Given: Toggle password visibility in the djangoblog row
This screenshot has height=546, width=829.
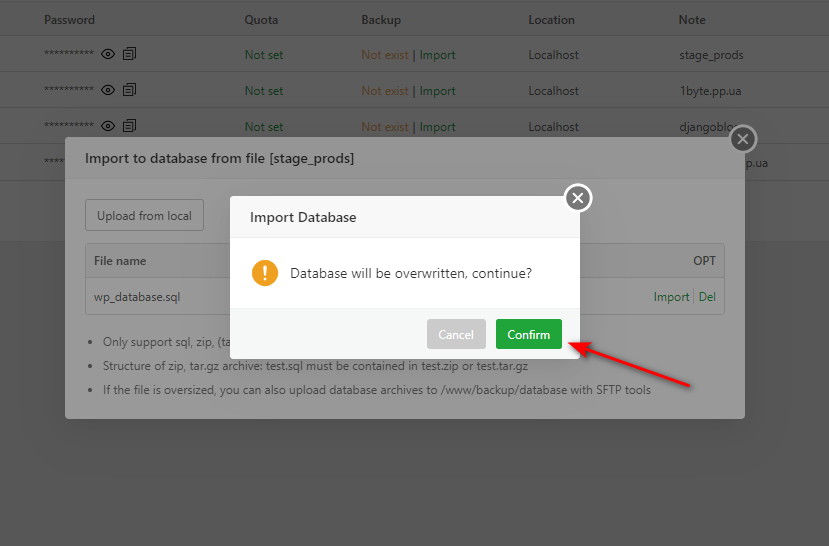Looking at the screenshot, I should coord(108,127).
